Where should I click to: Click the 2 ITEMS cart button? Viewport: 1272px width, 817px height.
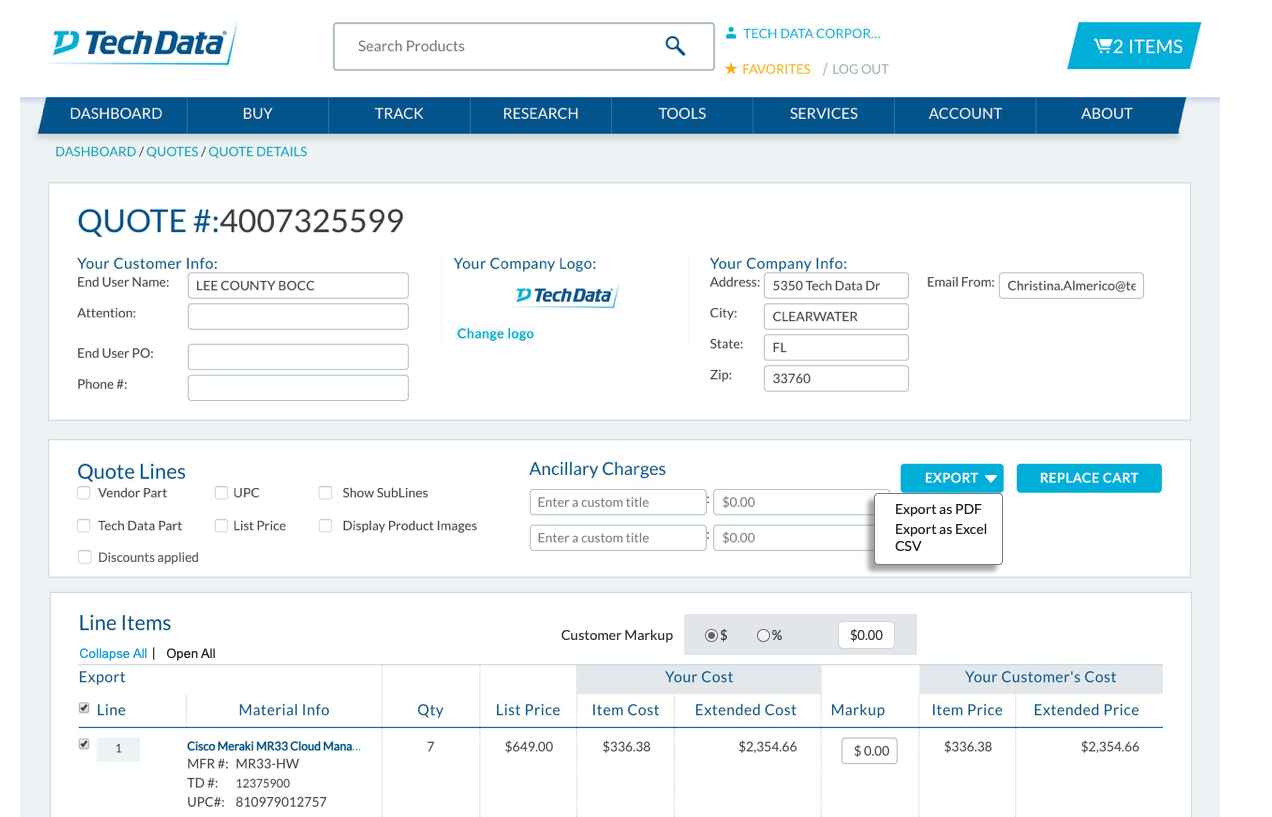pos(1134,46)
